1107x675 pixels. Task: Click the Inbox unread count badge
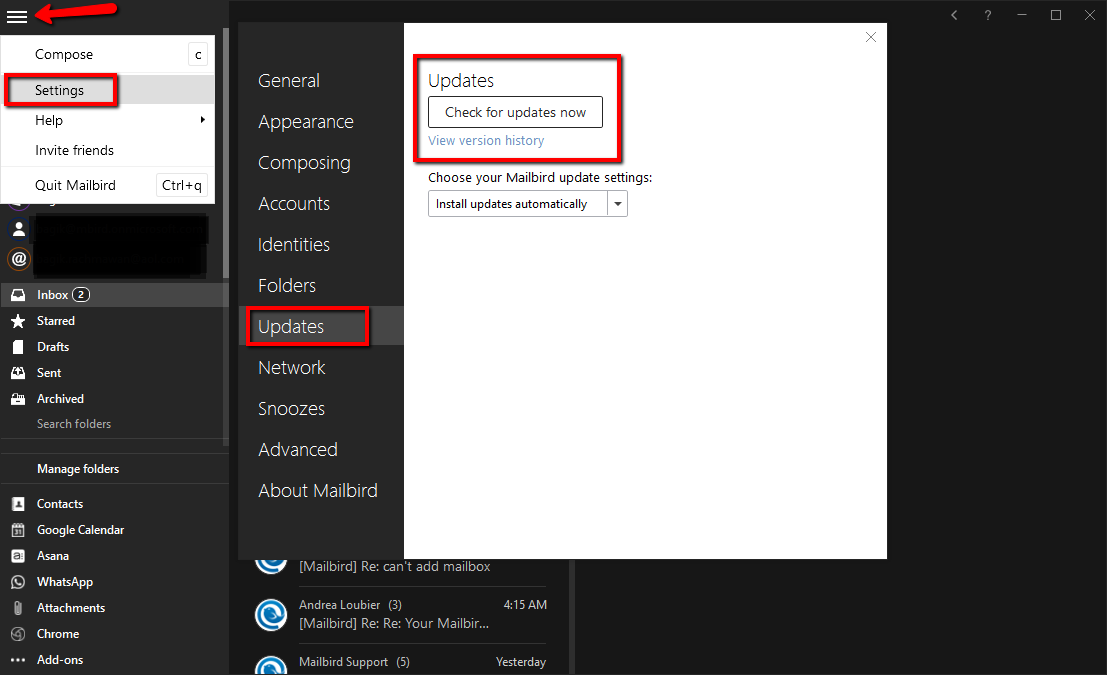[81, 295]
